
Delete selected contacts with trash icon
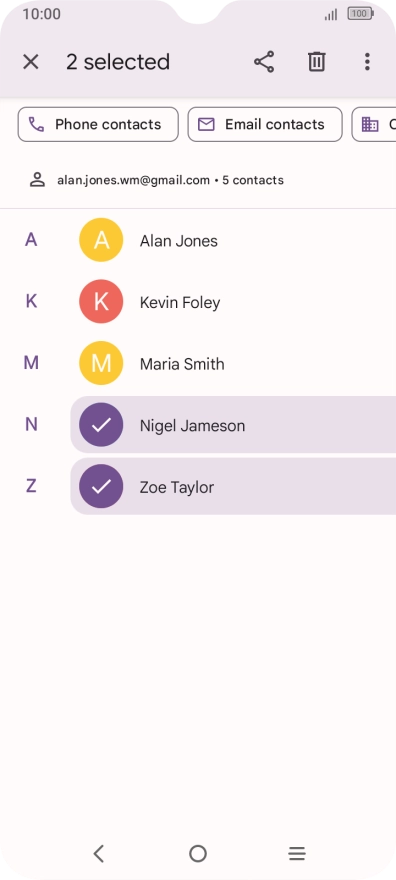317,62
